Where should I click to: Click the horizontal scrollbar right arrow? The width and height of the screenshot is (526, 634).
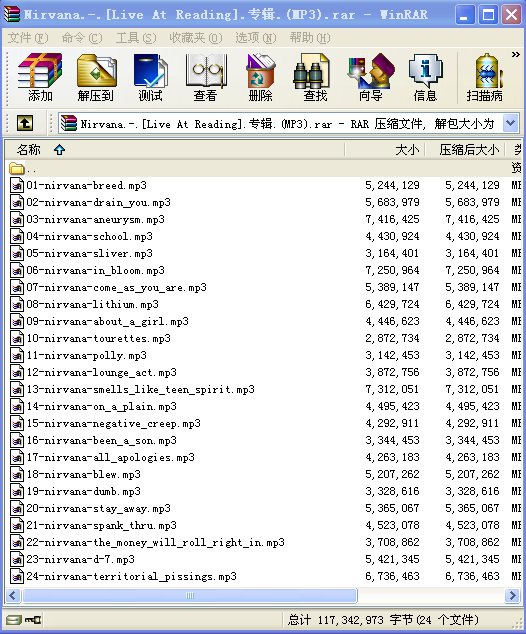513,596
